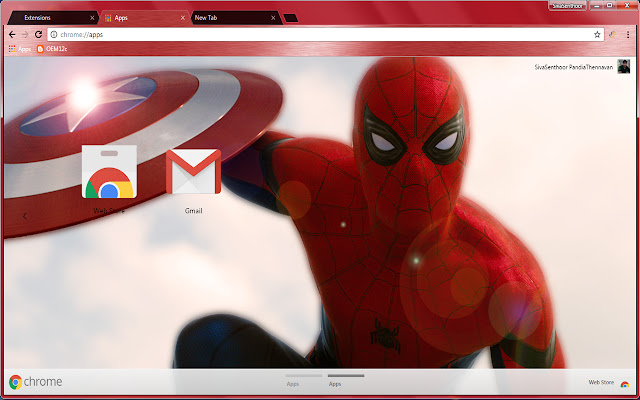Open the SivaSenthoor profile switcher button

[x=568, y=6]
